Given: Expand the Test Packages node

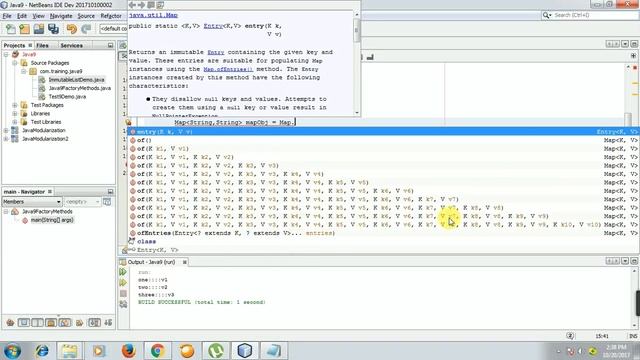Looking at the screenshot, I should click(15, 105).
